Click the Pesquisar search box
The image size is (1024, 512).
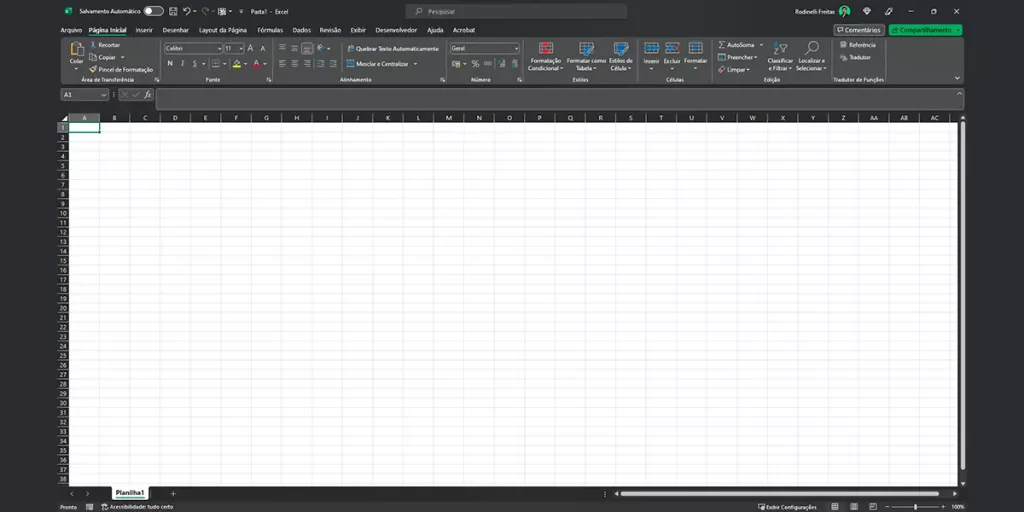click(516, 11)
